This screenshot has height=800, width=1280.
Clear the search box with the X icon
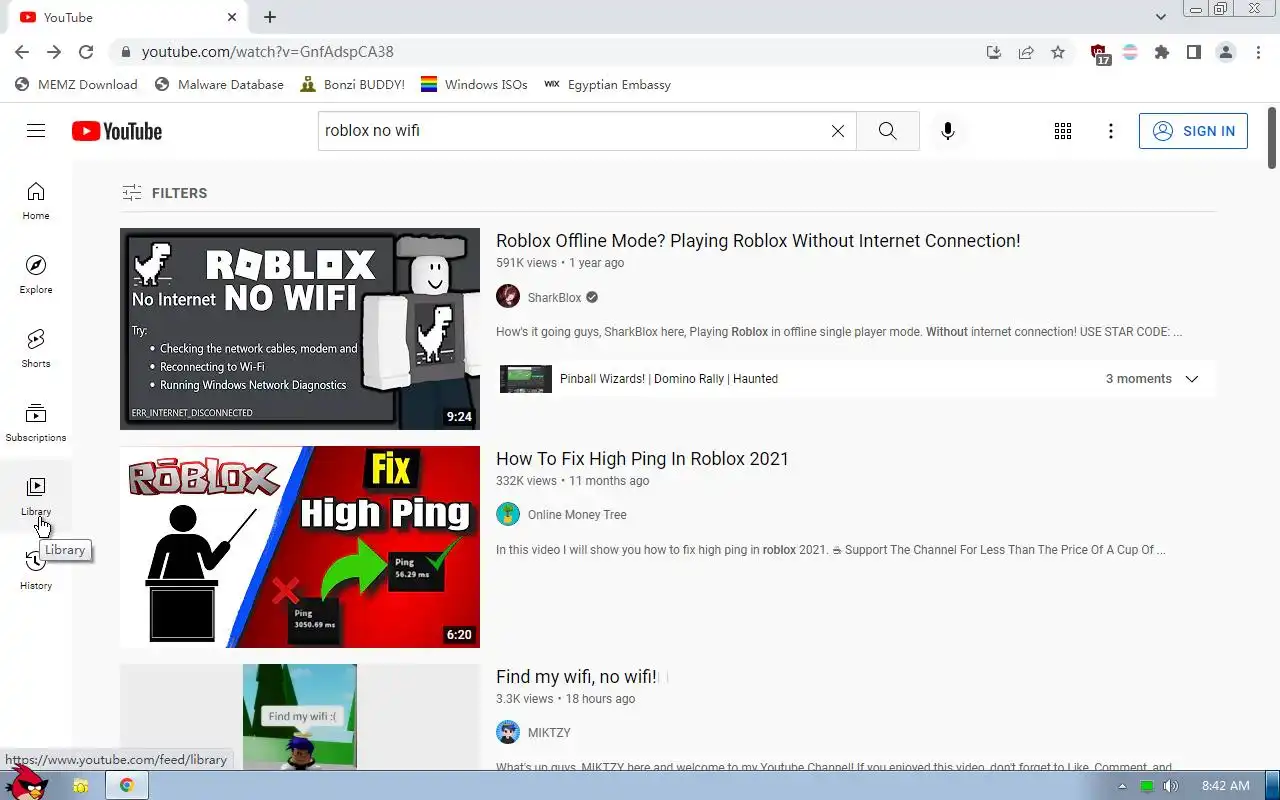pos(838,131)
